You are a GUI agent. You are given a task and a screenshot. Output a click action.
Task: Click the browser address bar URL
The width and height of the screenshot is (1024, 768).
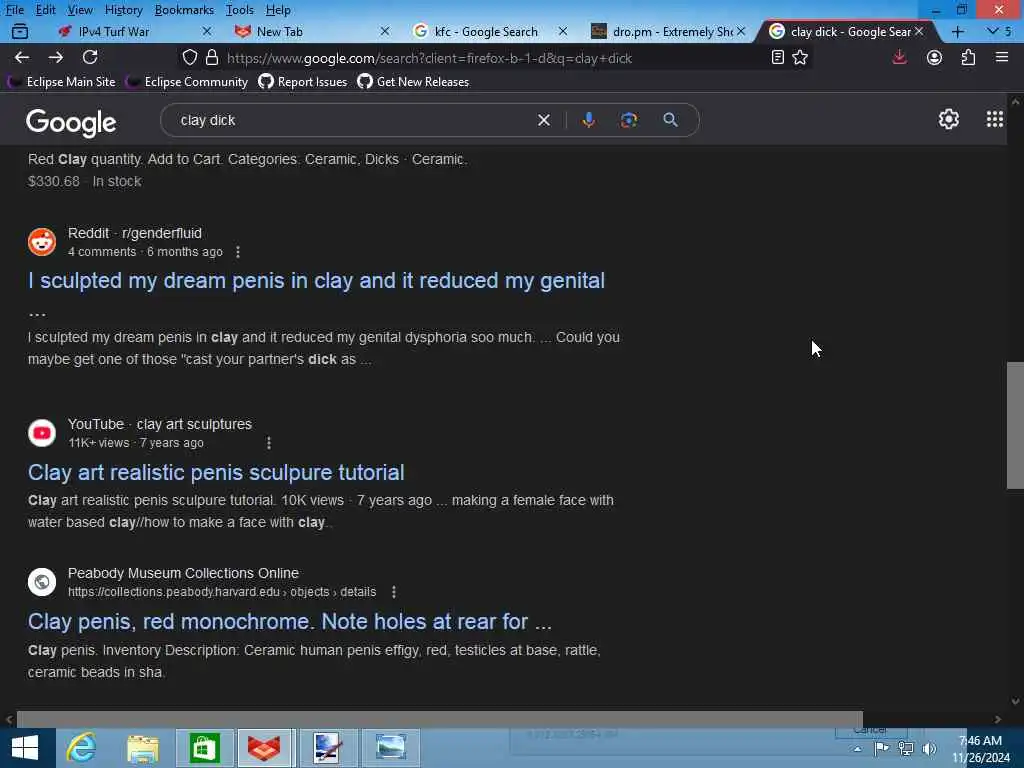tap(429, 58)
